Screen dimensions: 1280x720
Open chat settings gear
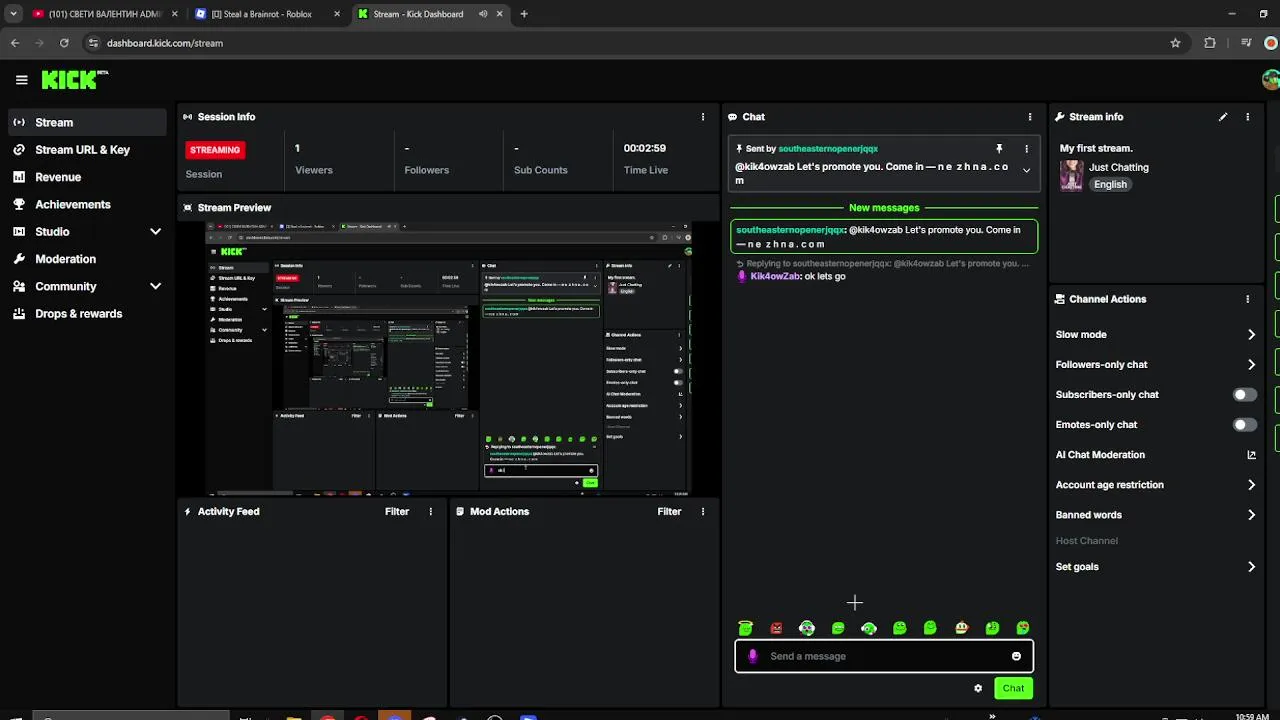pyautogui.click(x=978, y=688)
